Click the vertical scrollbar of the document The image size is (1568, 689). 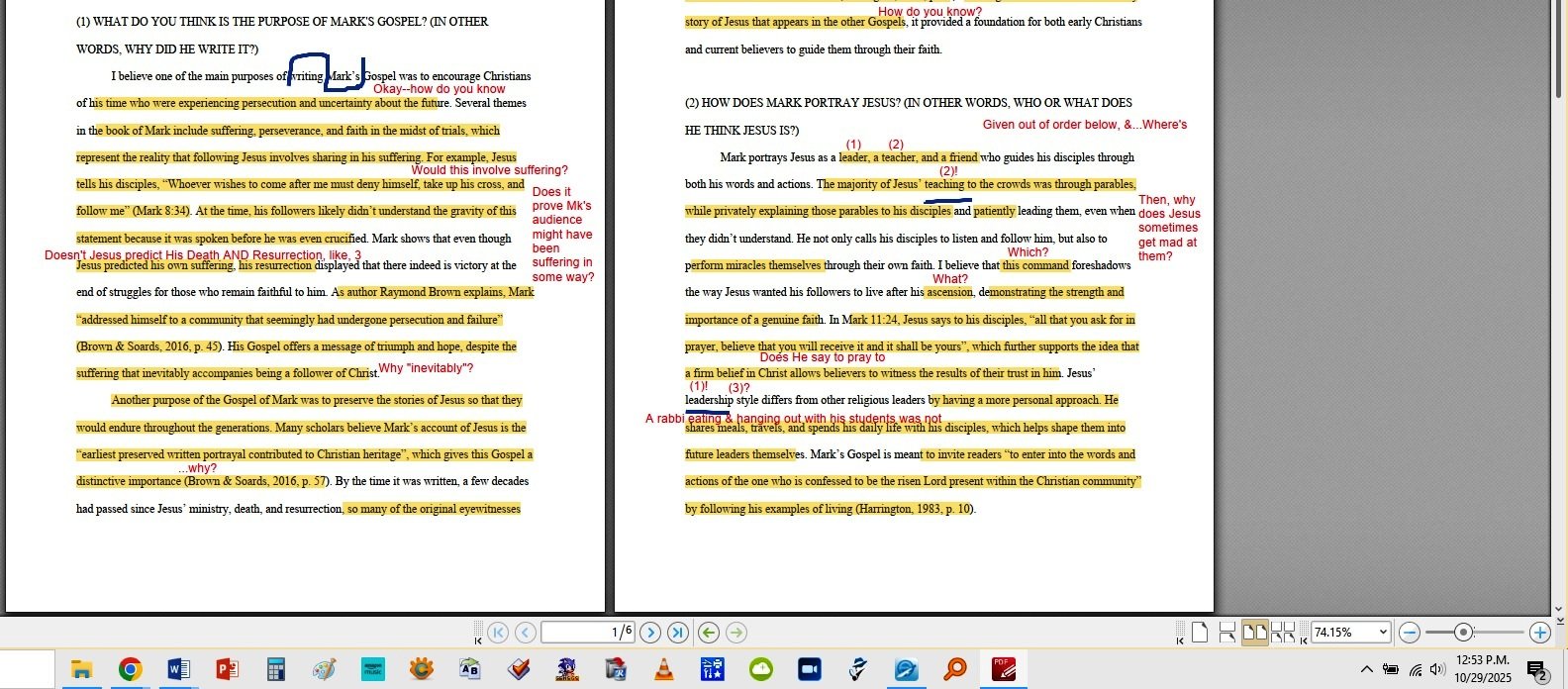1558,49
